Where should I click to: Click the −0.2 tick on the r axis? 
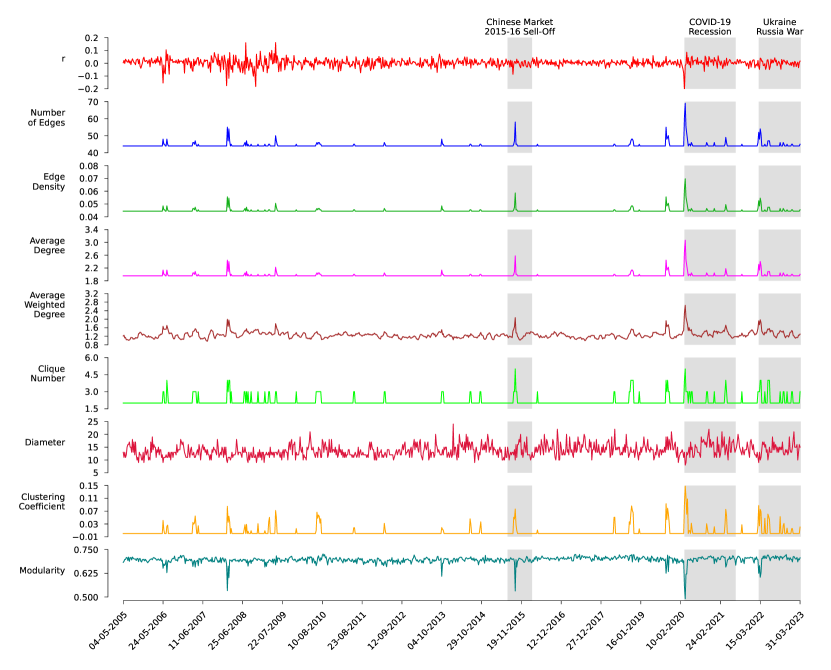pos(89,89)
